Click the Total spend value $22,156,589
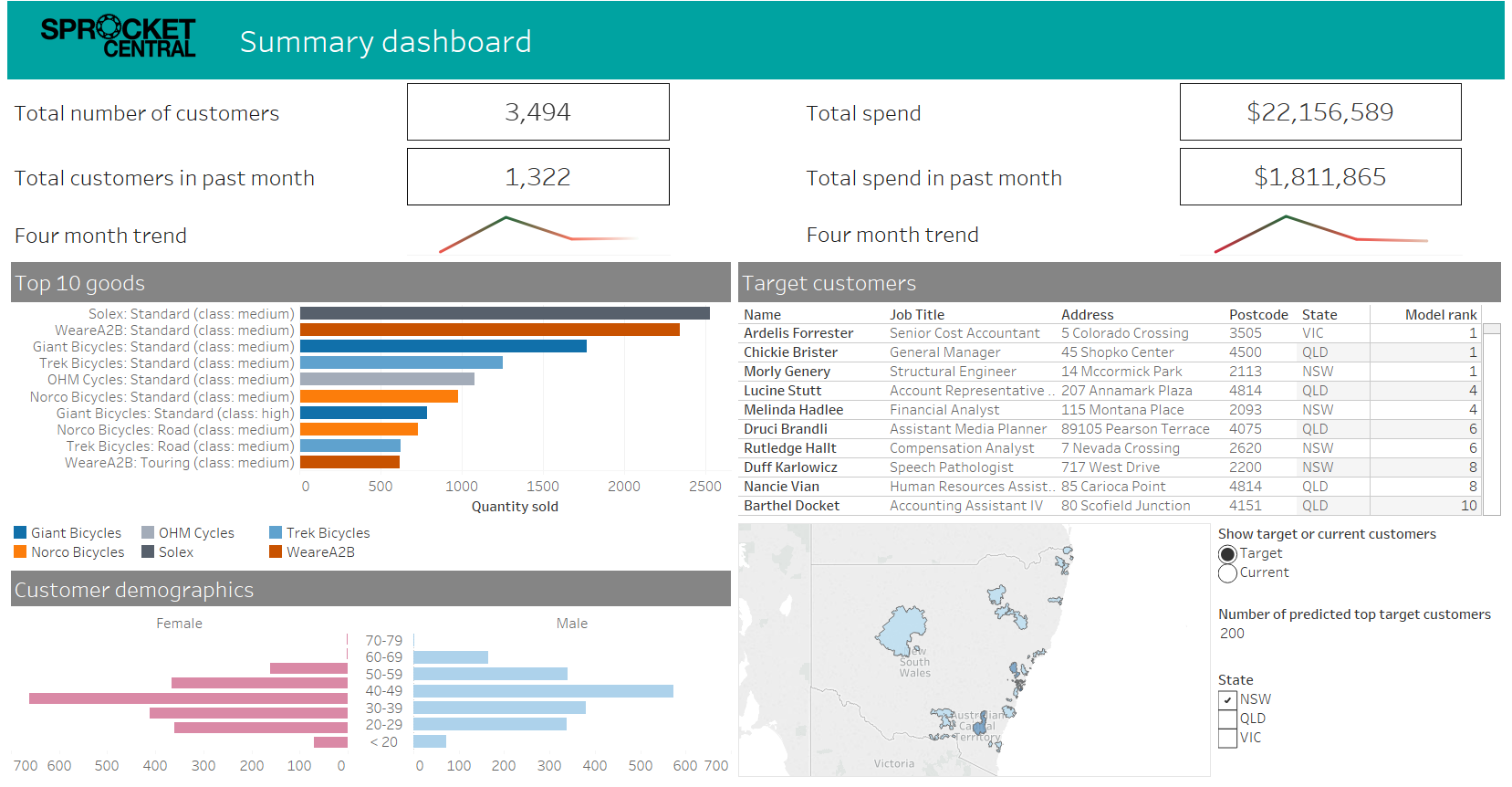This screenshot has height=787, width=1512. click(x=1320, y=112)
